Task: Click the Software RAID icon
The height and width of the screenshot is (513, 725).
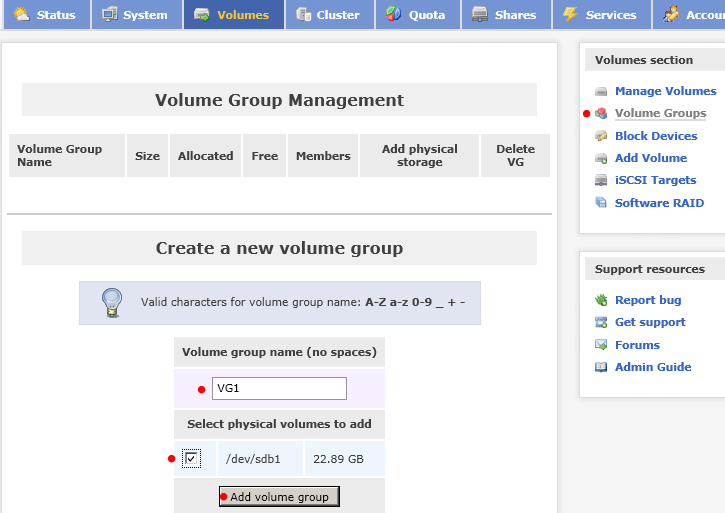Action: click(x=601, y=203)
